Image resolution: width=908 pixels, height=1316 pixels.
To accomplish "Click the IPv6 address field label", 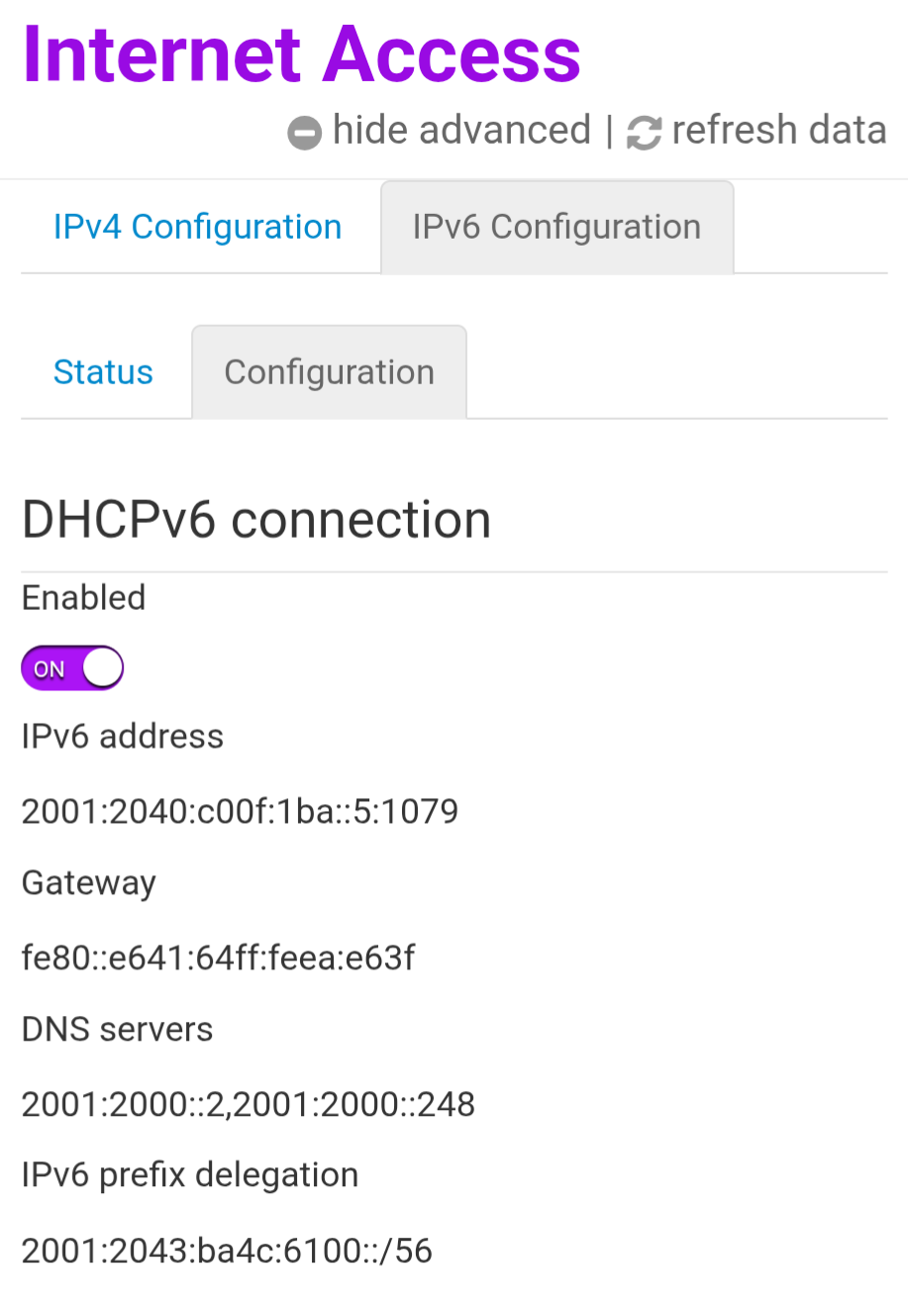I will (x=123, y=737).
